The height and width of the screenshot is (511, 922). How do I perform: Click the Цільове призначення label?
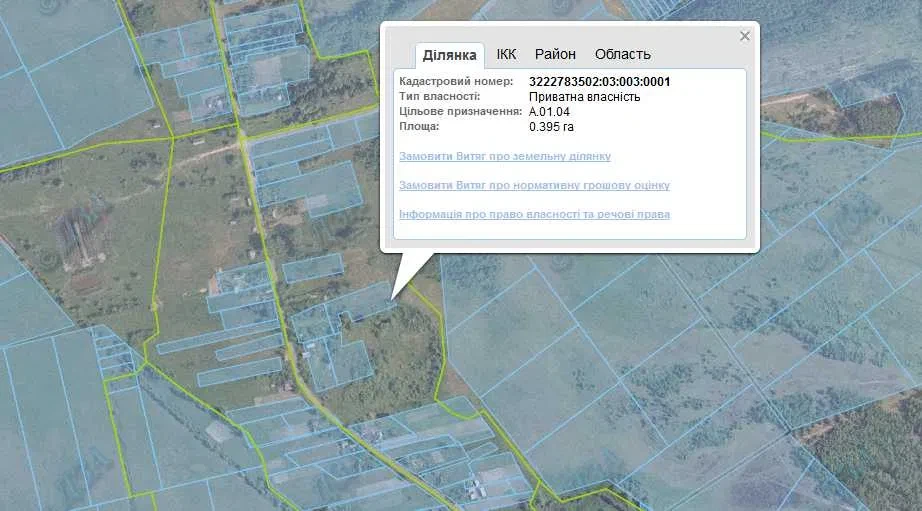[460, 111]
